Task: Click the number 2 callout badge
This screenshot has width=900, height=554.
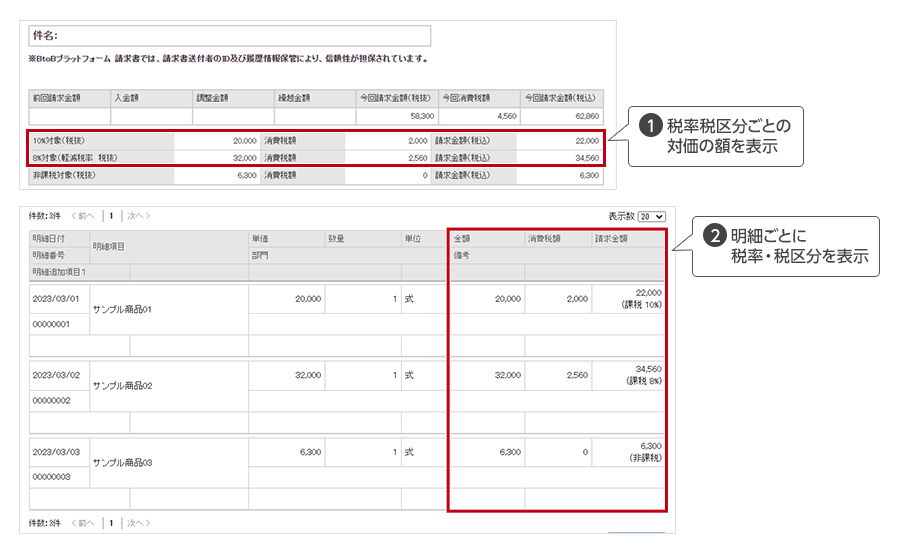Action: point(715,237)
